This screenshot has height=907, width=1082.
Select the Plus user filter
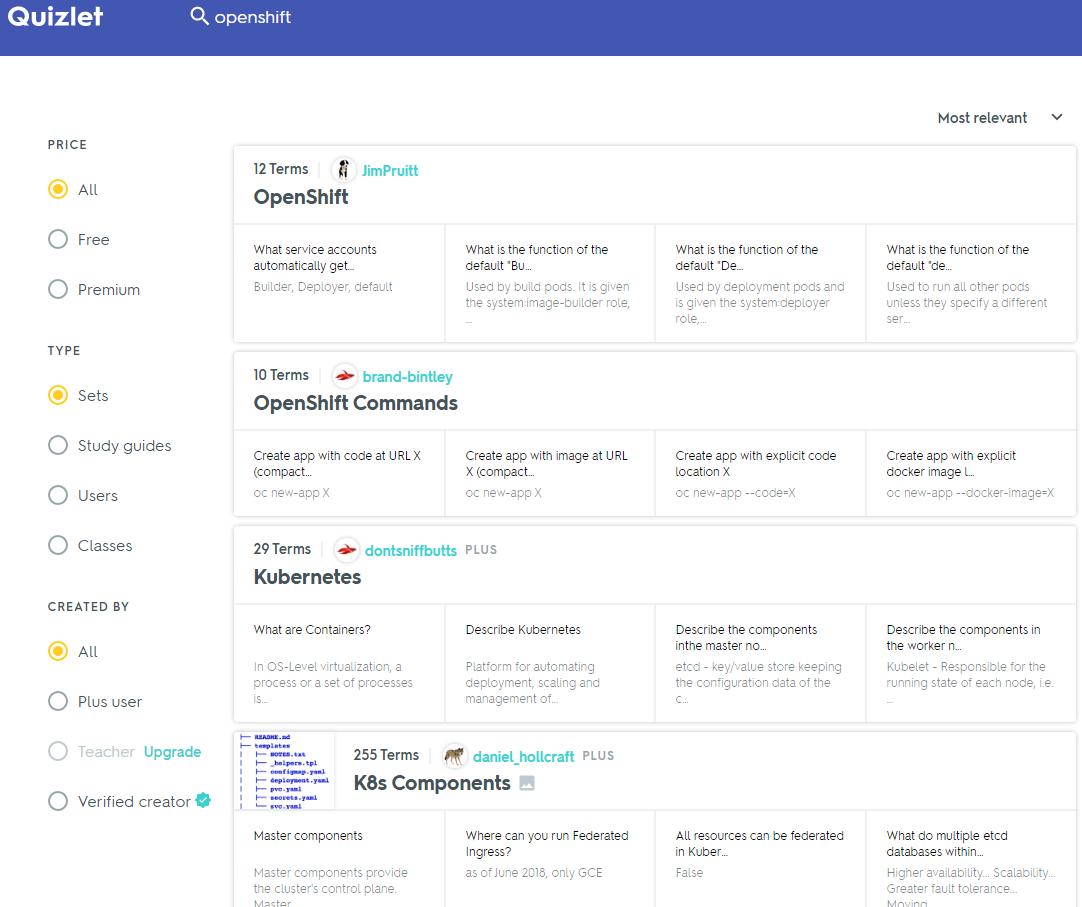click(58, 701)
